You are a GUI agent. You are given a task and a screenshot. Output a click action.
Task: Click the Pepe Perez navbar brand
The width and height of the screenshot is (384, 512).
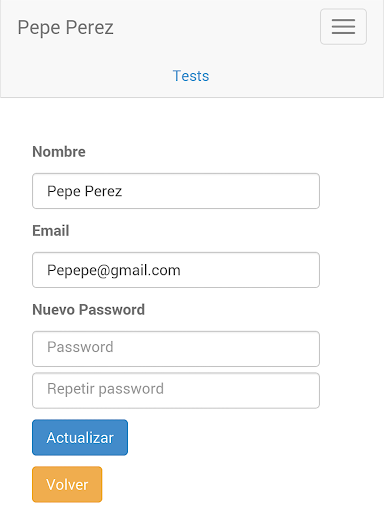coord(65,27)
